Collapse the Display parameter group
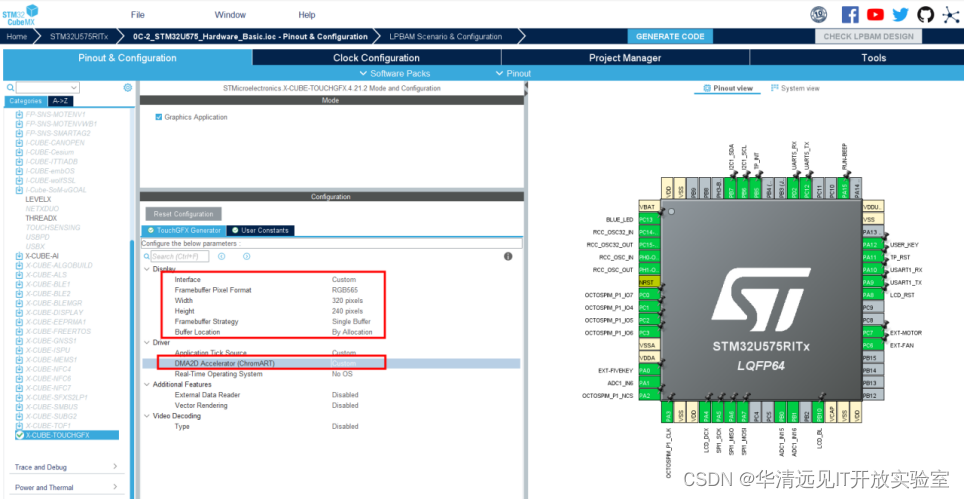The height and width of the screenshot is (499, 964). (x=146, y=269)
